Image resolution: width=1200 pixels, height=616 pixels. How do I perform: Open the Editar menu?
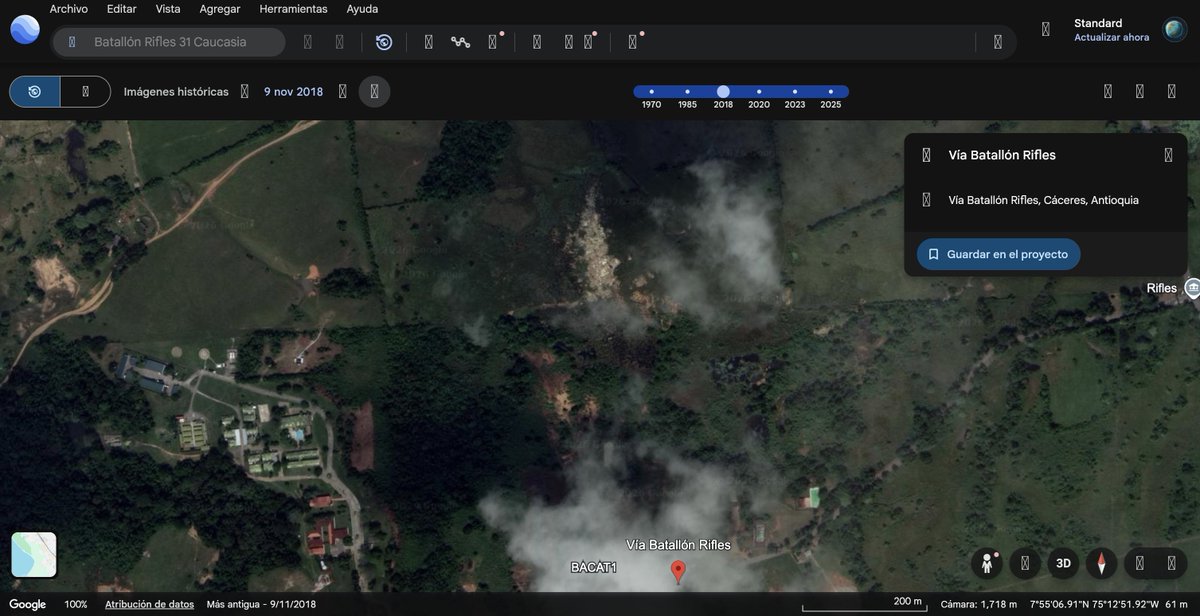(121, 9)
